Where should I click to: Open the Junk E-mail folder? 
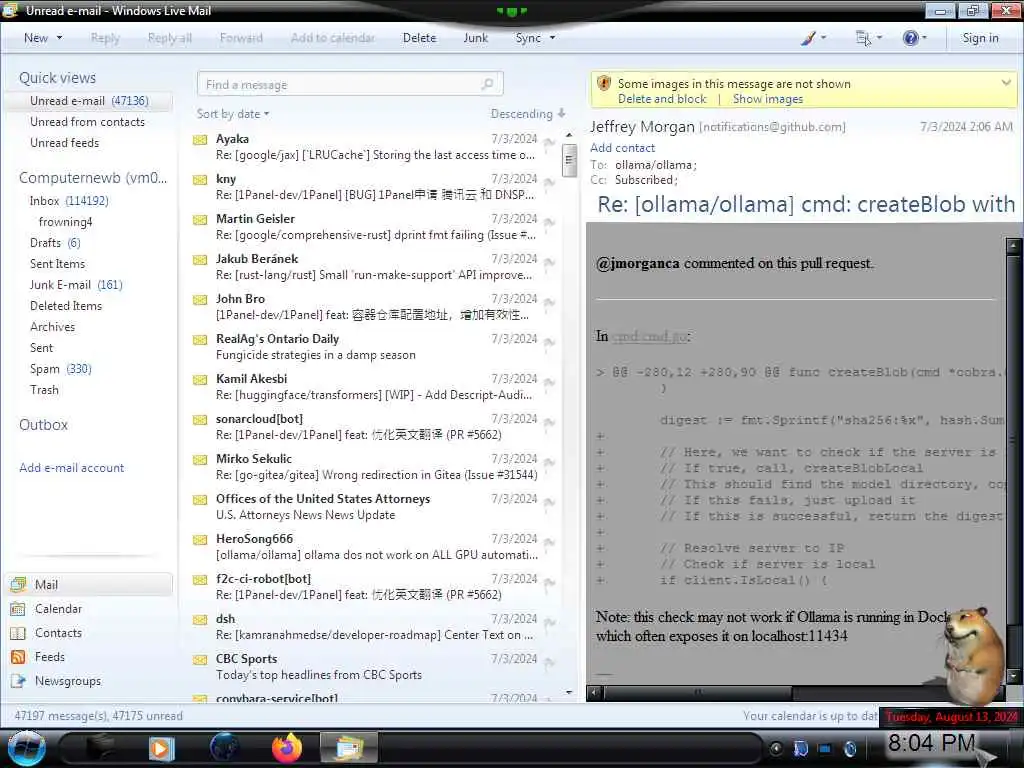click(x=76, y=285)
